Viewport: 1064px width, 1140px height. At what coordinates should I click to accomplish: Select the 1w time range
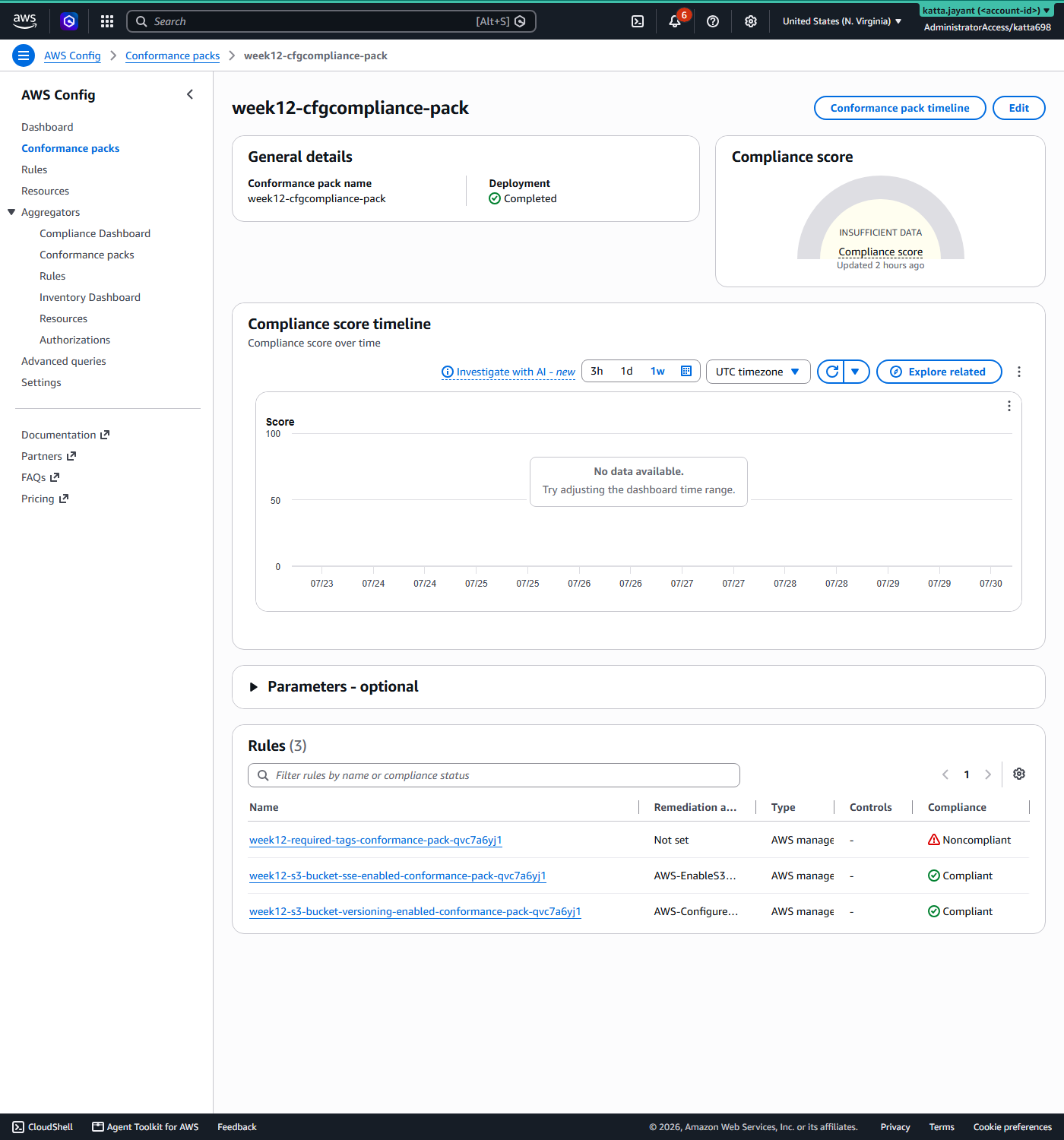point(657,371)
